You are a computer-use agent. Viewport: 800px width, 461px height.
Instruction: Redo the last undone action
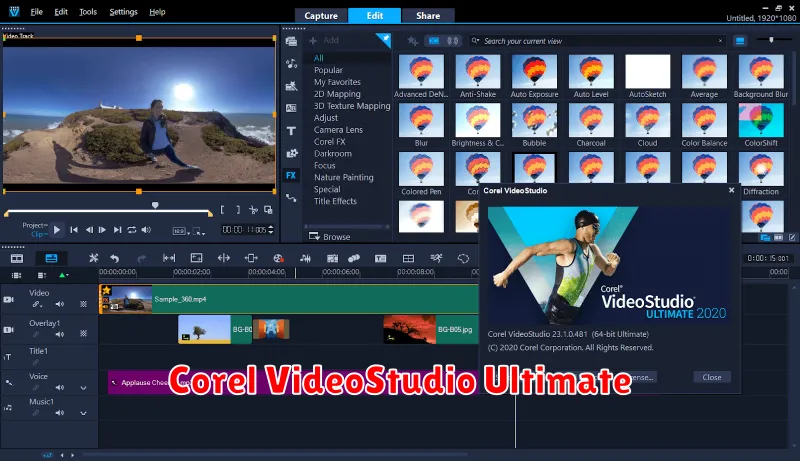[x=141, y=259]
